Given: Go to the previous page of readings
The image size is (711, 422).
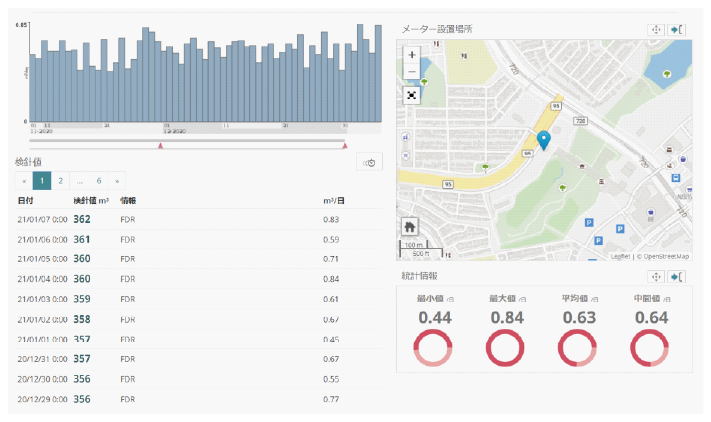Looking at the screenshot, I should (25, 181).
